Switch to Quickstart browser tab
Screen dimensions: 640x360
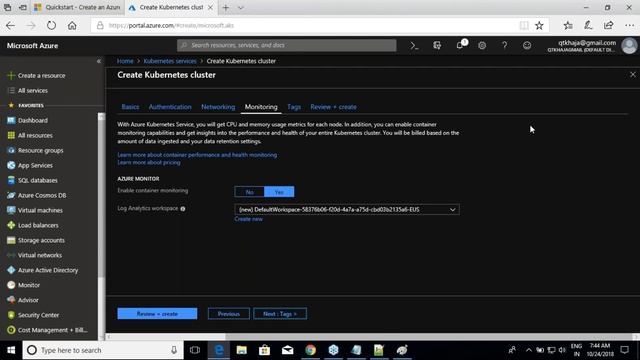point(78,7)
